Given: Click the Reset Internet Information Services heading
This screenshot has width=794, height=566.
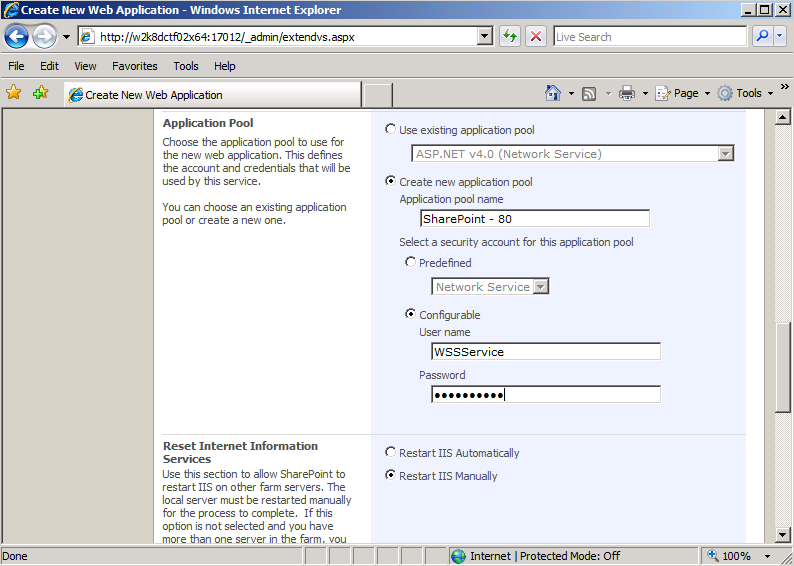Looking at the screenshot, I should (241, 452).
